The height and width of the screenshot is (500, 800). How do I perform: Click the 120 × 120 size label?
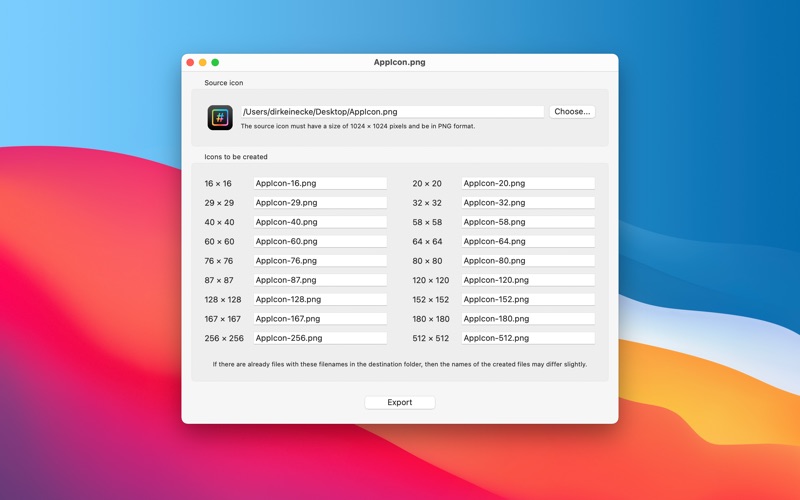431,280
